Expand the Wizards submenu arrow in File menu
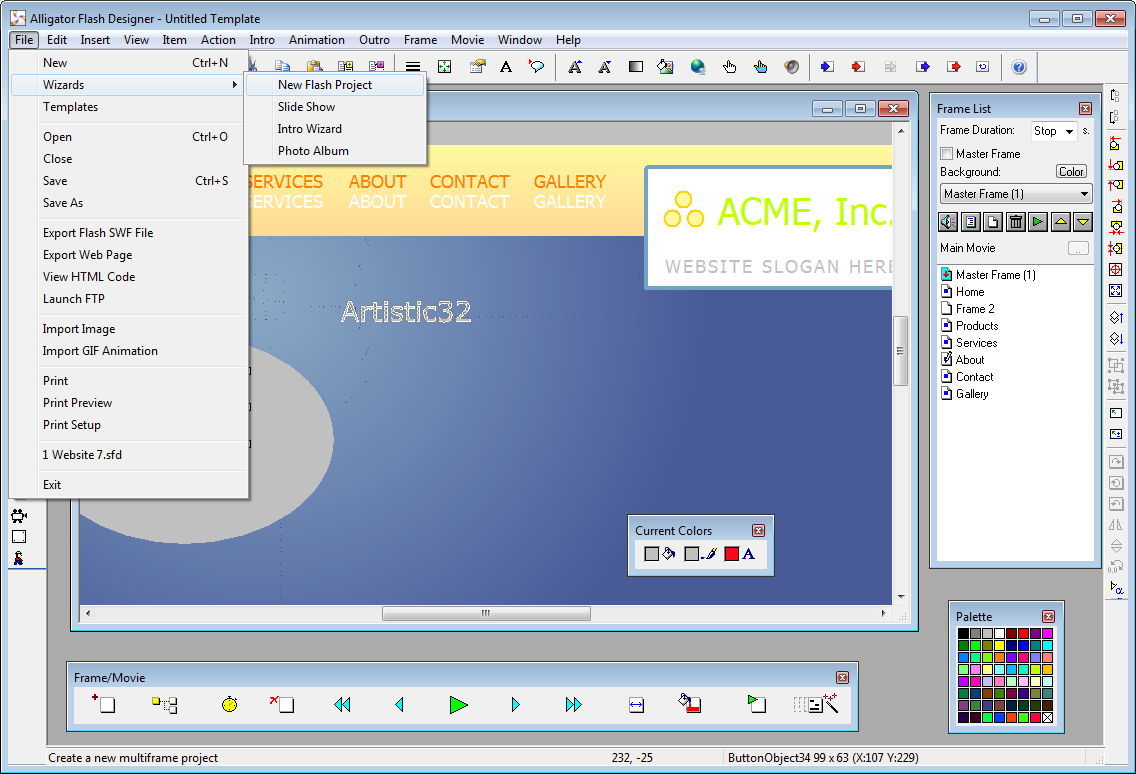 (x=236, y=85)
